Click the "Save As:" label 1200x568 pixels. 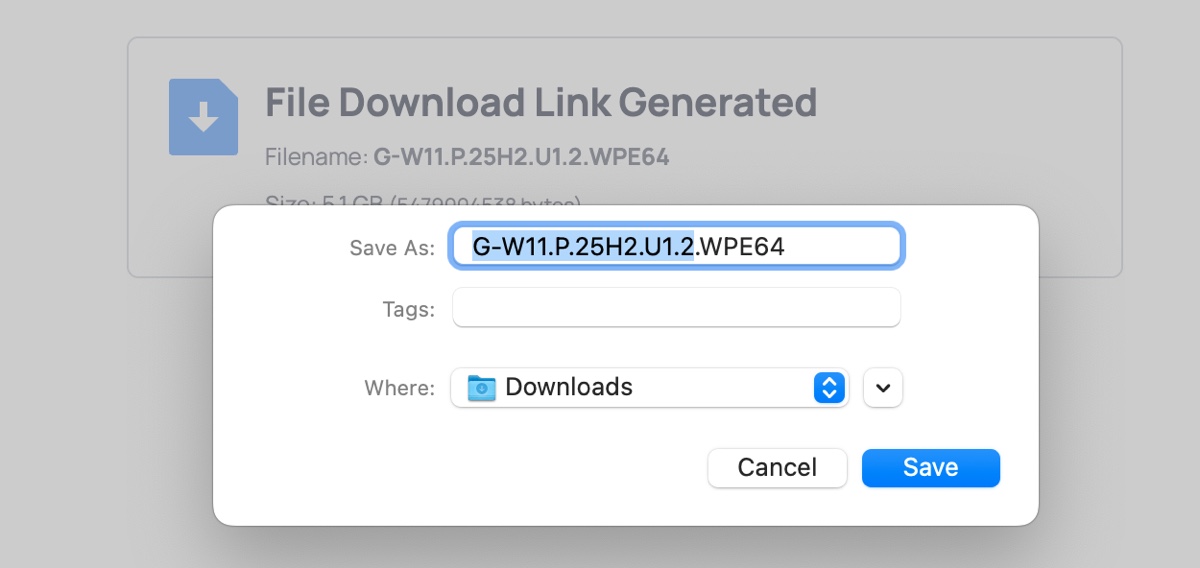coord(392,248)
